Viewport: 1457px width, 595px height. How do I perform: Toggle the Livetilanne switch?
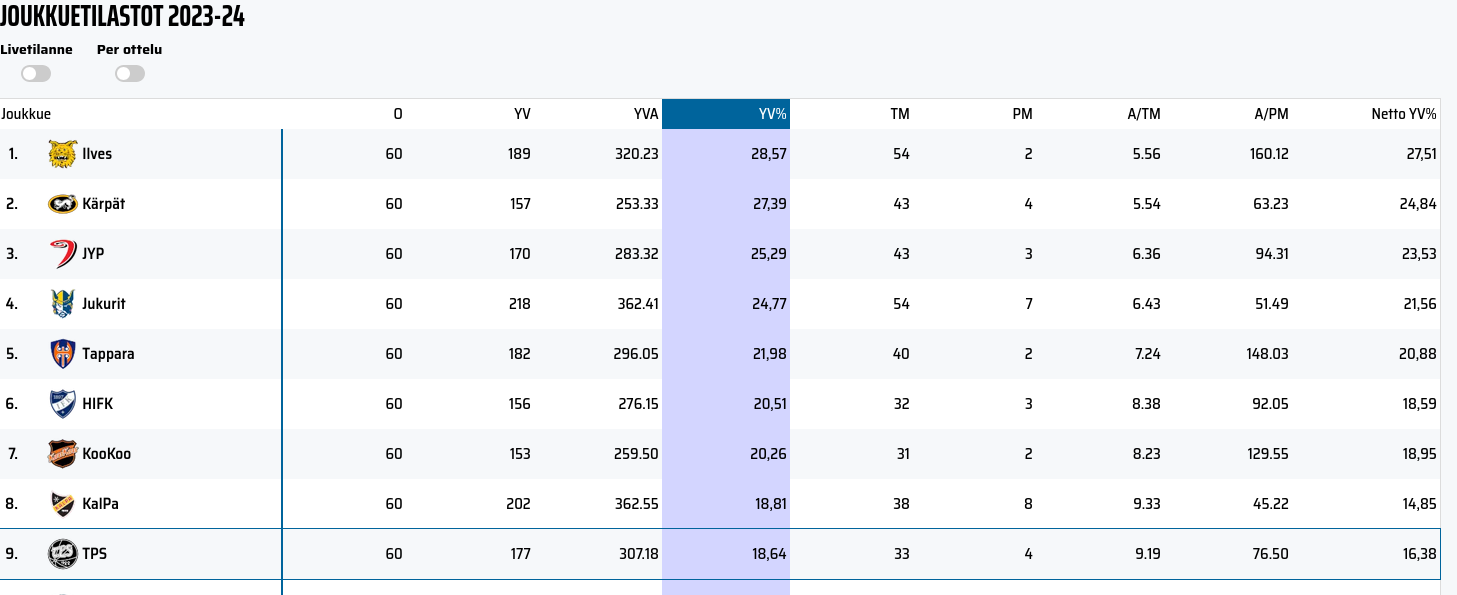(36, 74)
